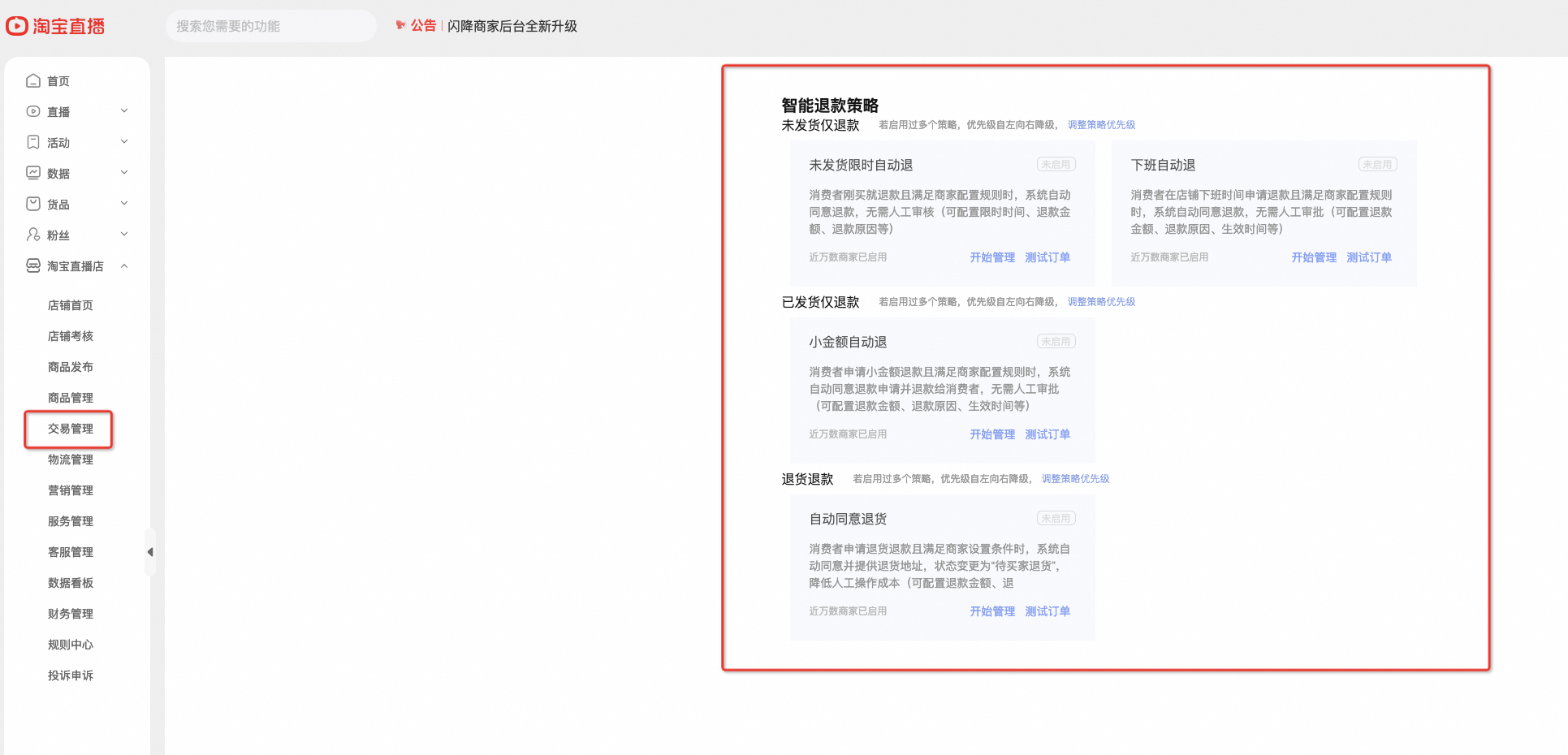
Task: Click 测试订单 on 下班自动退 card
Action: [1369, 257]
